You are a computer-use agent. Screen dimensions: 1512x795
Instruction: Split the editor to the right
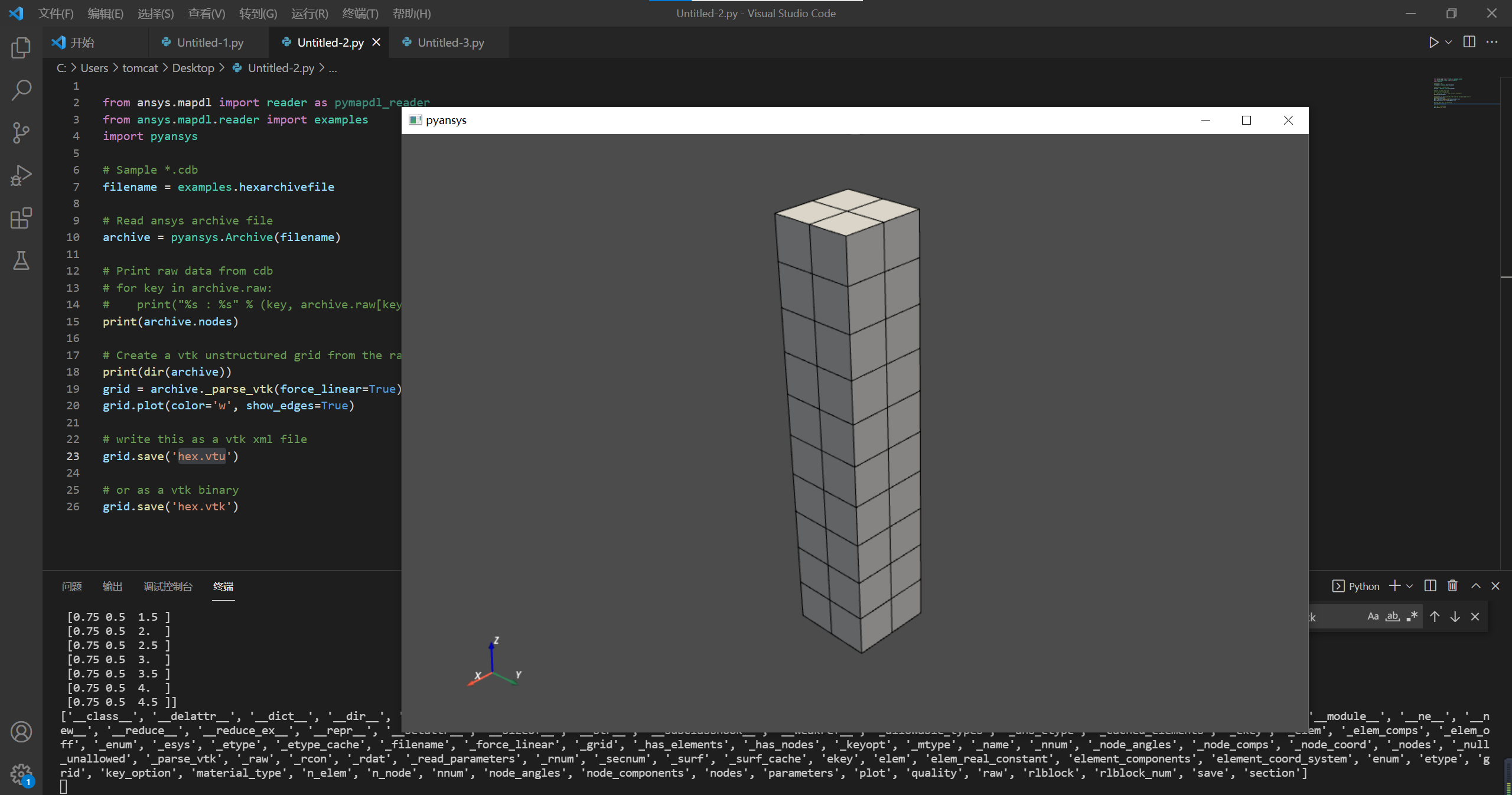pos(1469,42)
